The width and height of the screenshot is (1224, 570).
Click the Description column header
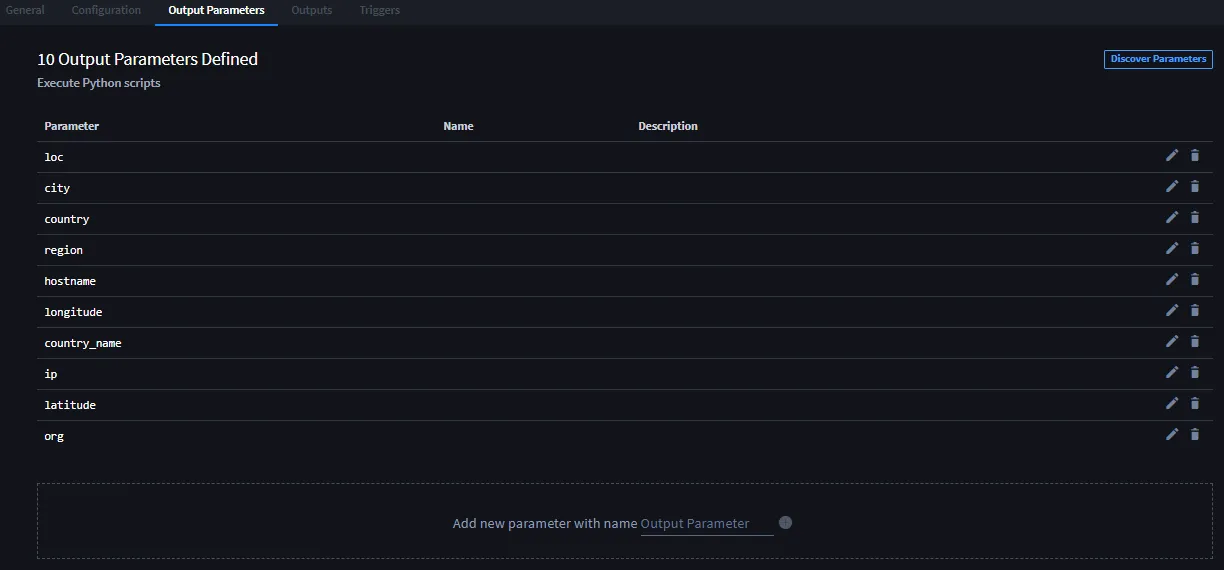668,126
